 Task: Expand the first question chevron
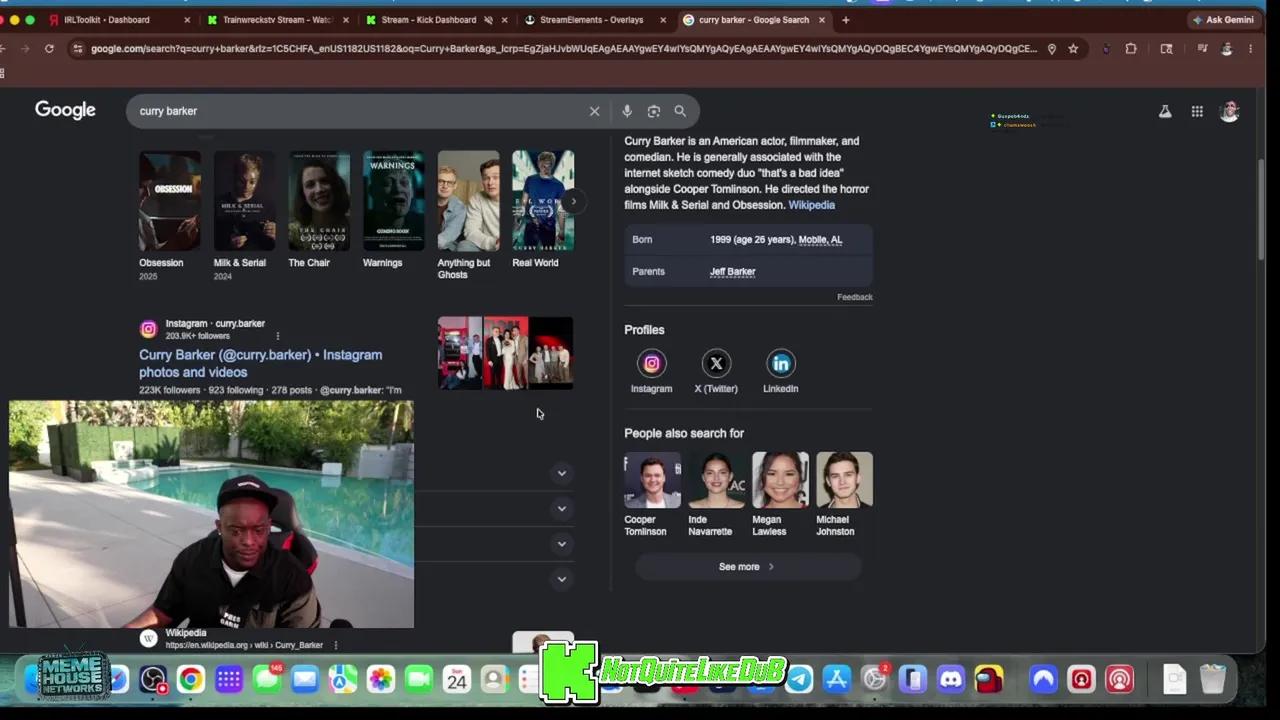(x=562, y=473)
